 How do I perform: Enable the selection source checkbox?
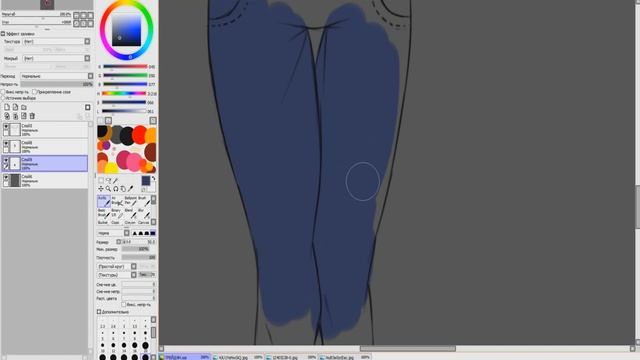[3, 98]
